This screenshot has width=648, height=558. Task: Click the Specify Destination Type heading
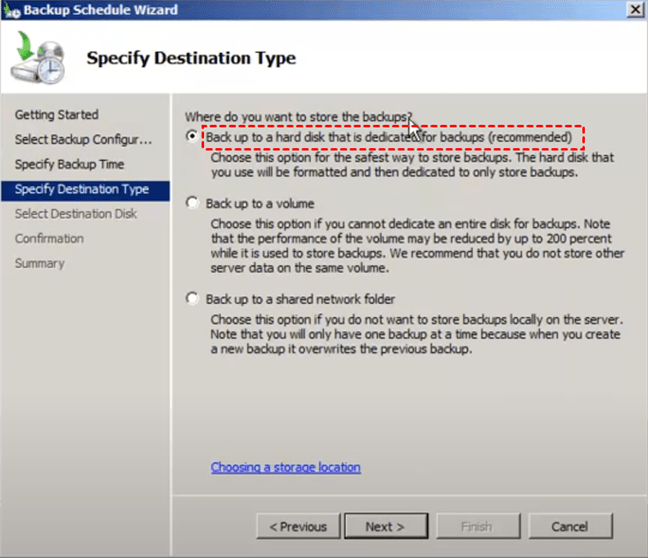[x=191, y=58]
